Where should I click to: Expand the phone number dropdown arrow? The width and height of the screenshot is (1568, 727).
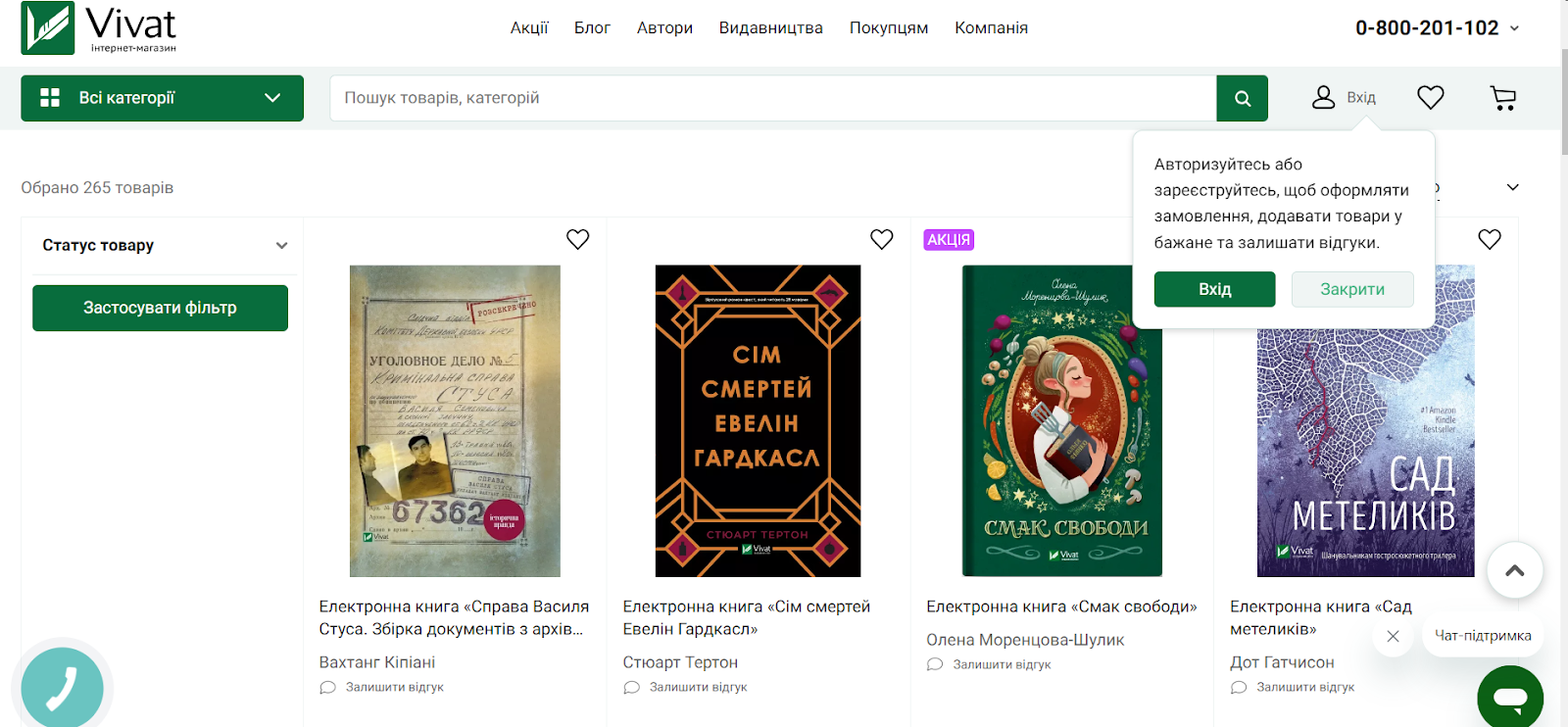(1514, 28)
